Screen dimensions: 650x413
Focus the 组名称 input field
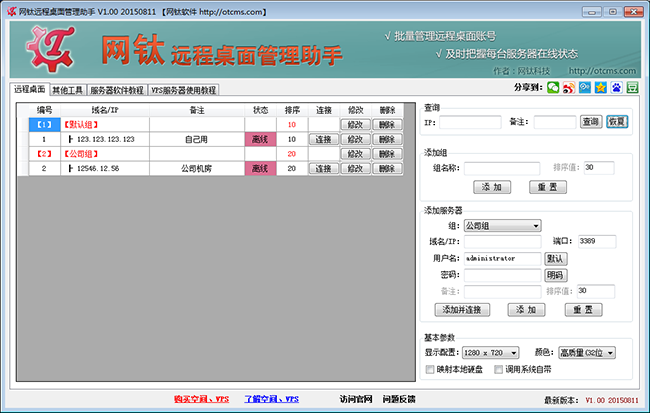point(502,168)
